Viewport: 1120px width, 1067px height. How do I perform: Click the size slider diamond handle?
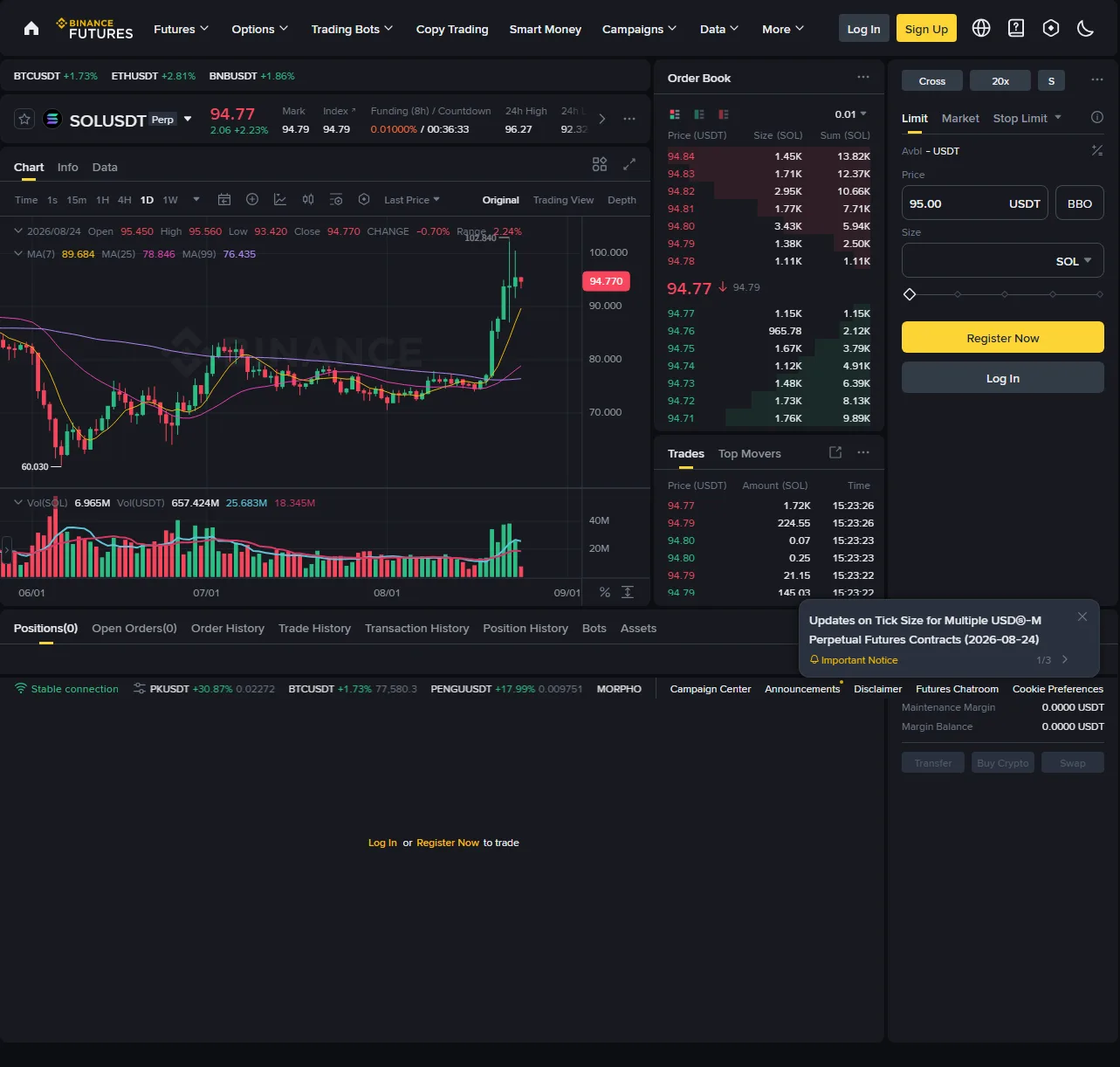[910, 294]
